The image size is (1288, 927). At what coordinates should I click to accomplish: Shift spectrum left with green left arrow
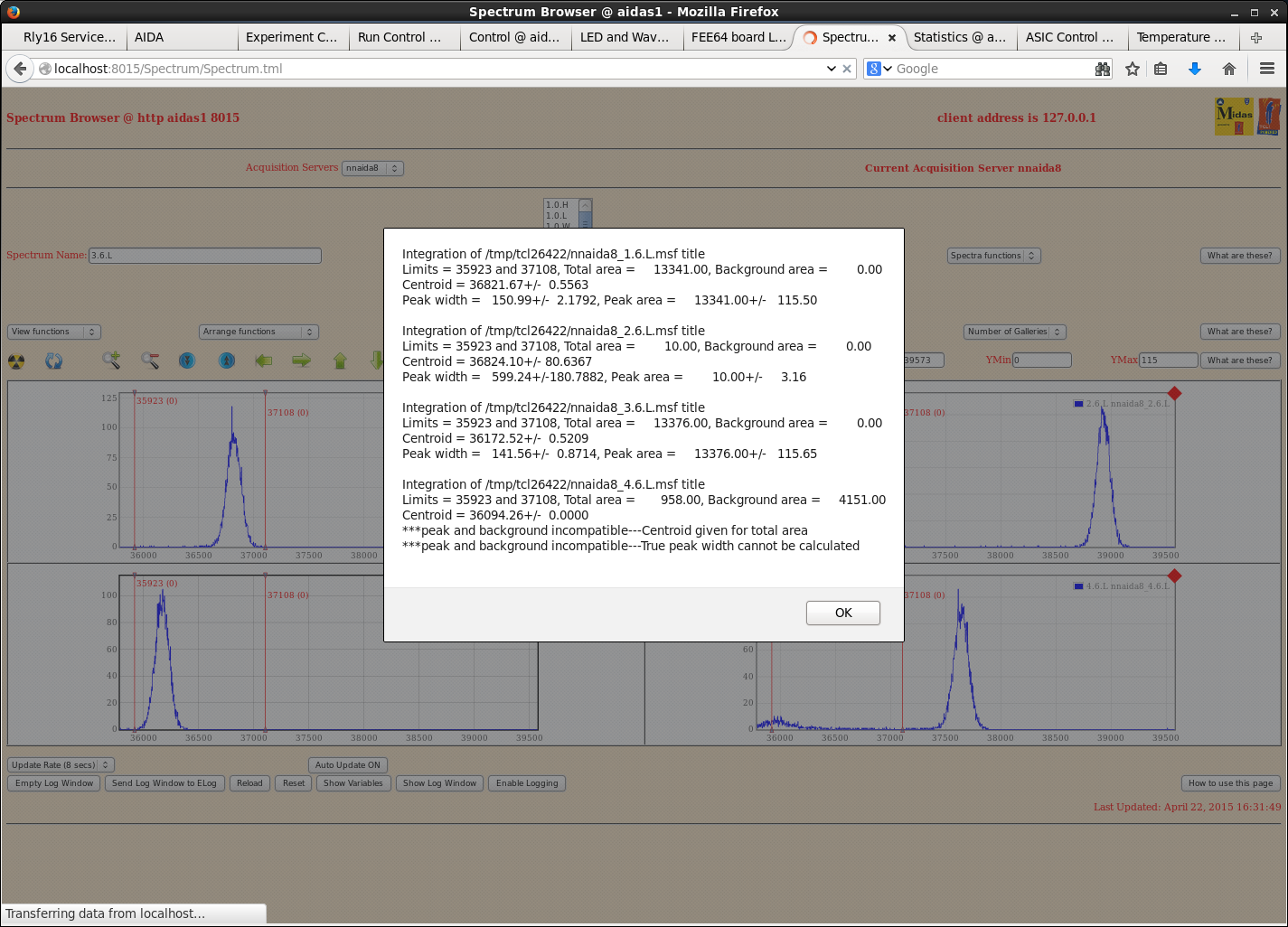264,360
